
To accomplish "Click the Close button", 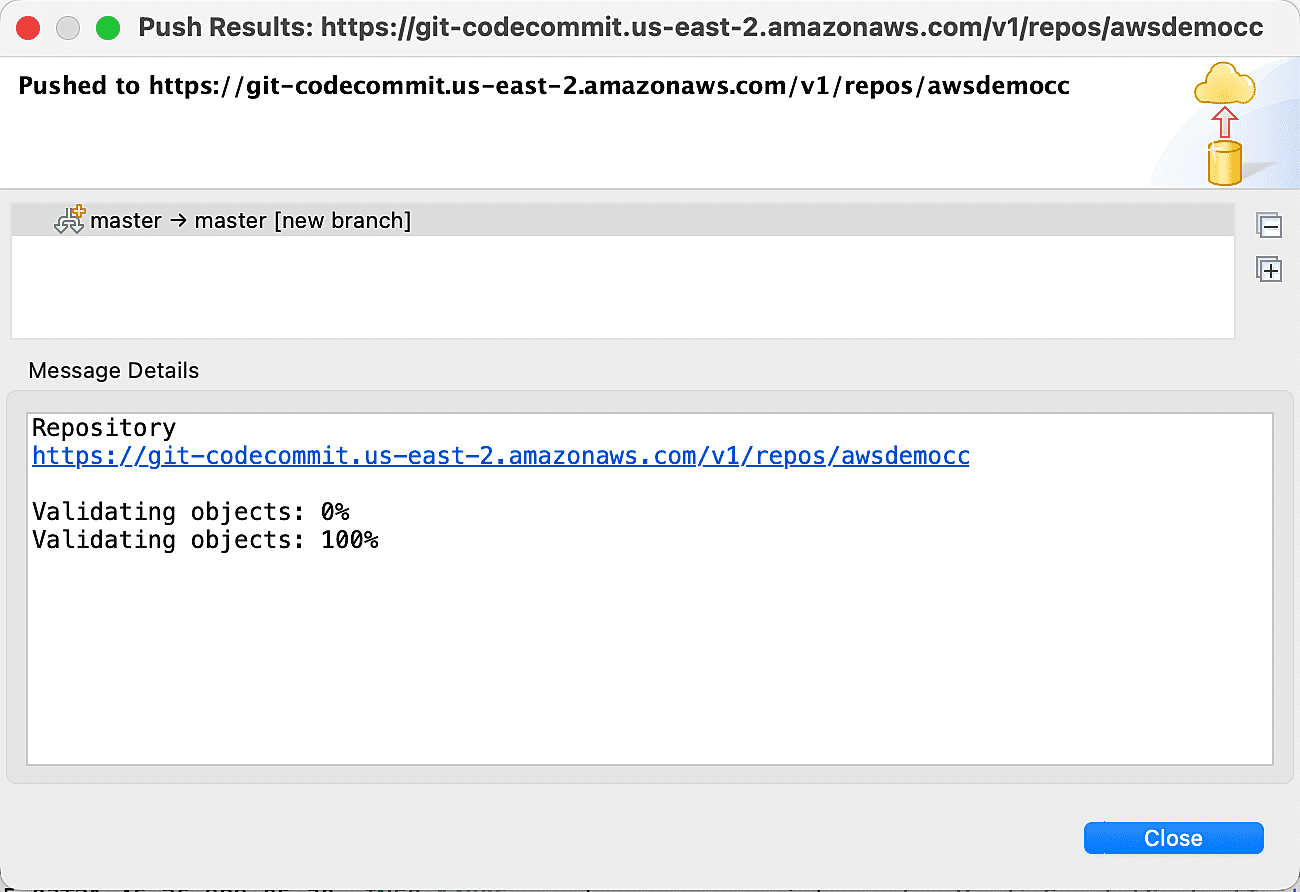I will (1173, 838).
